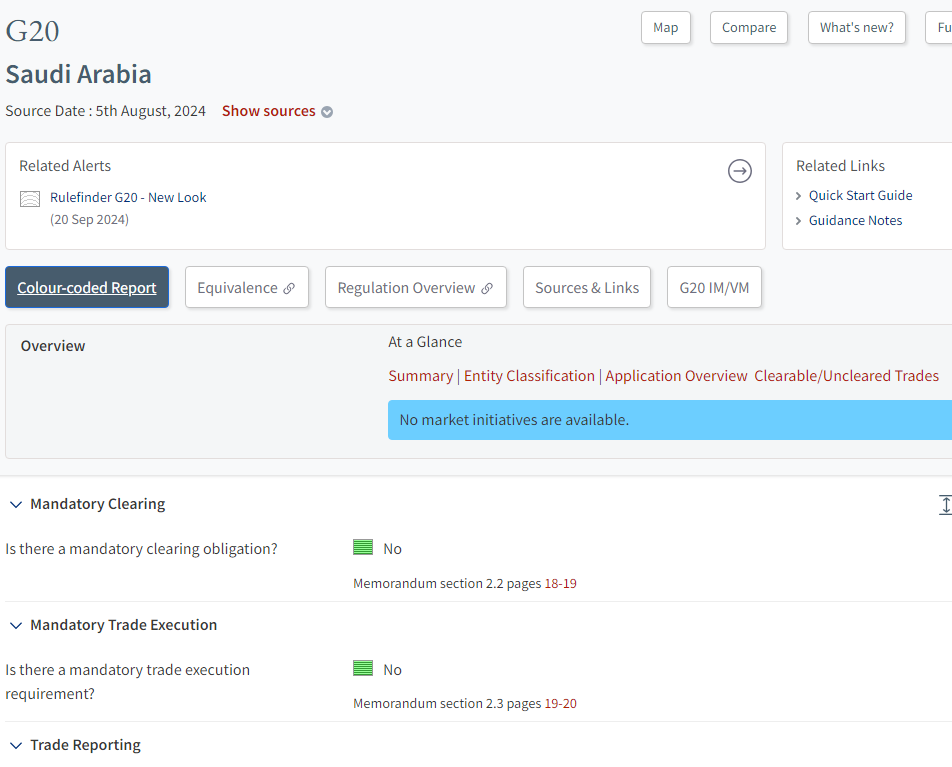Select the Colour-coded Report tab
The width and height of the screenshot is (952, 767).
pos(87,287)
